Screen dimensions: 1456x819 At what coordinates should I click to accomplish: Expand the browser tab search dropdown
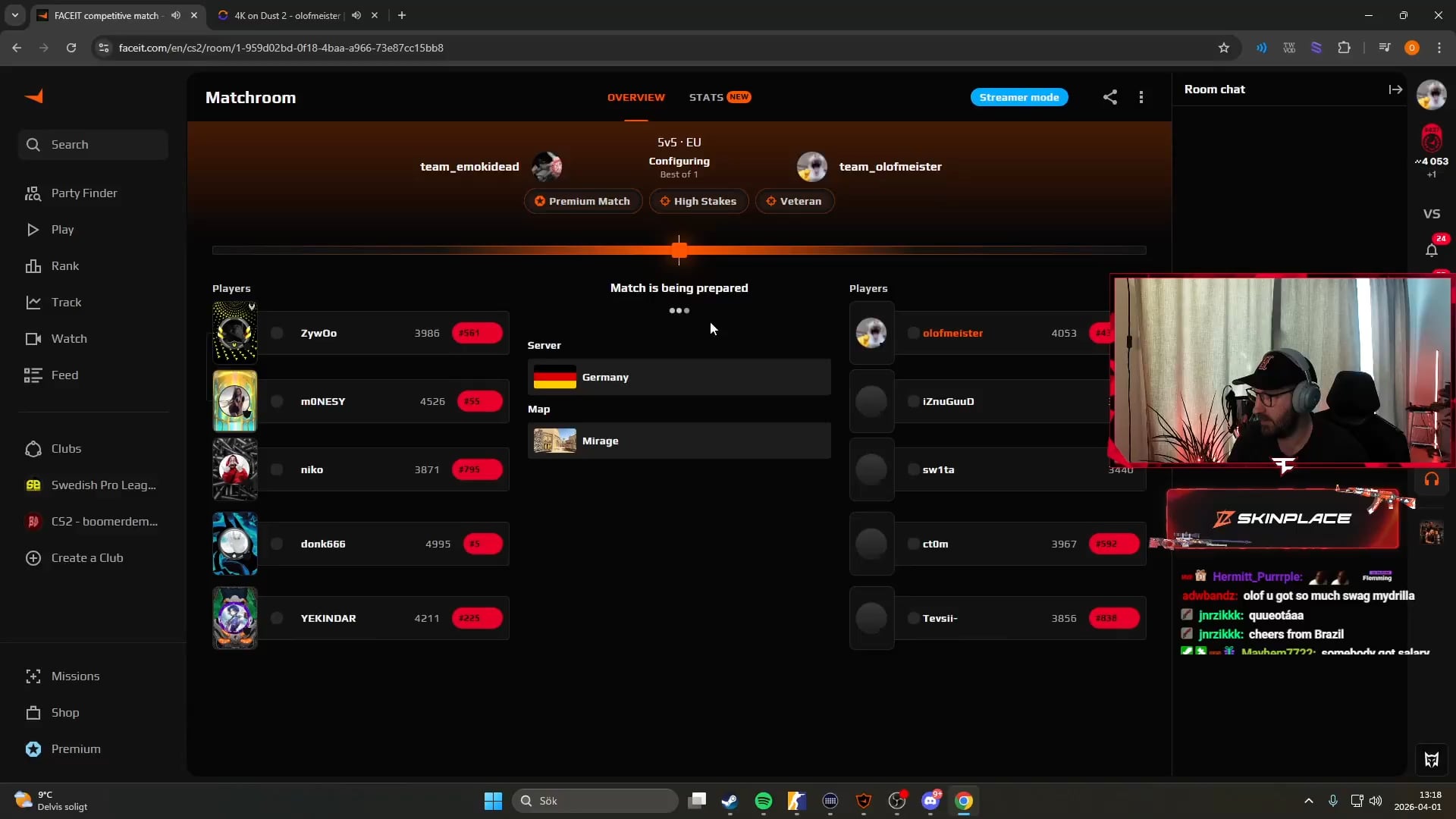point(14,15)
